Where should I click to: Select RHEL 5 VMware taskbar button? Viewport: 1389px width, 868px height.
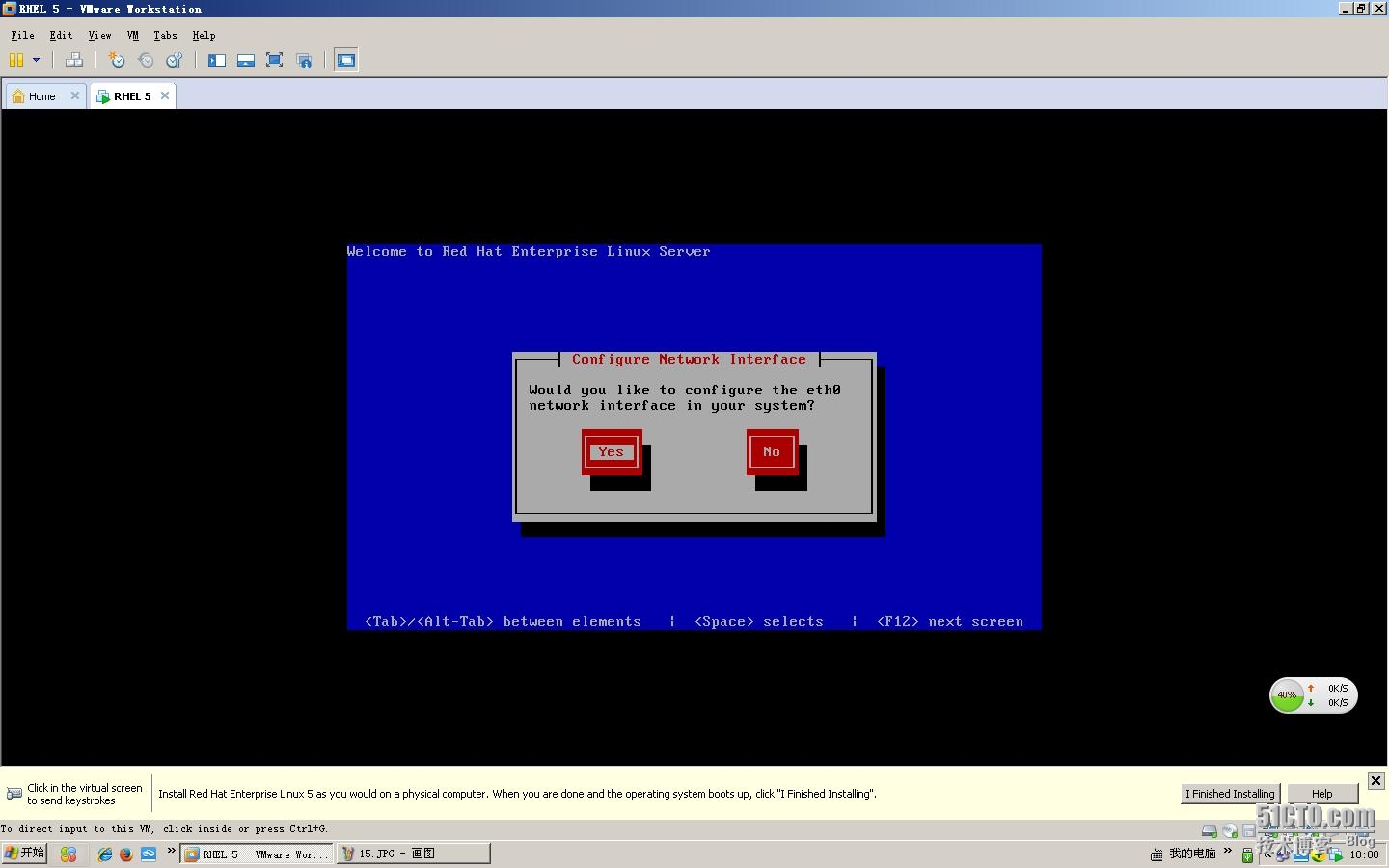[257, 854]
